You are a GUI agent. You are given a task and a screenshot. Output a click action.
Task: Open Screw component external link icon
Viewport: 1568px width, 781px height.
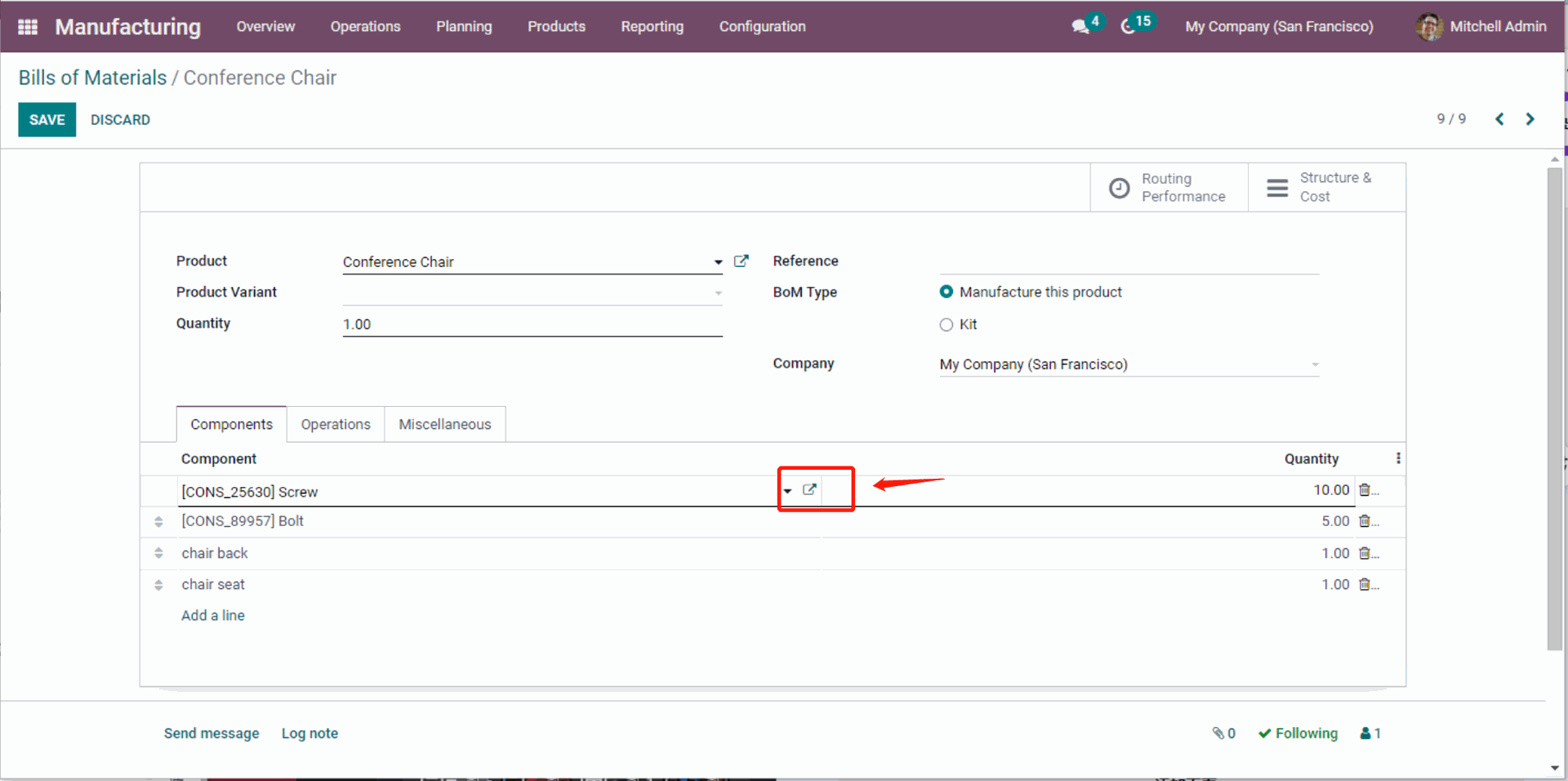pyautogui.click(x=809, y=490)
